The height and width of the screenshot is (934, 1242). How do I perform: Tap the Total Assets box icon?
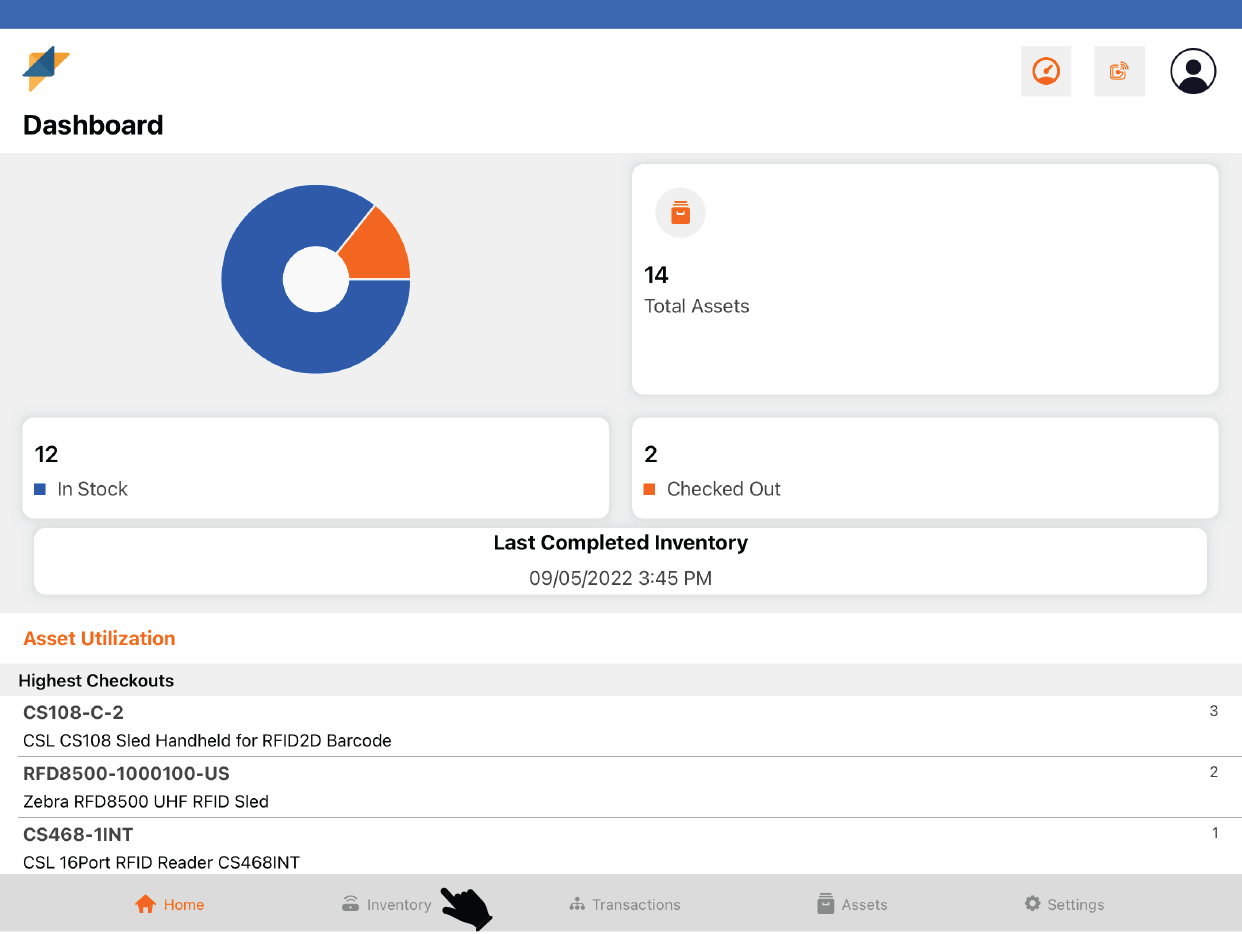pos(680,212)
